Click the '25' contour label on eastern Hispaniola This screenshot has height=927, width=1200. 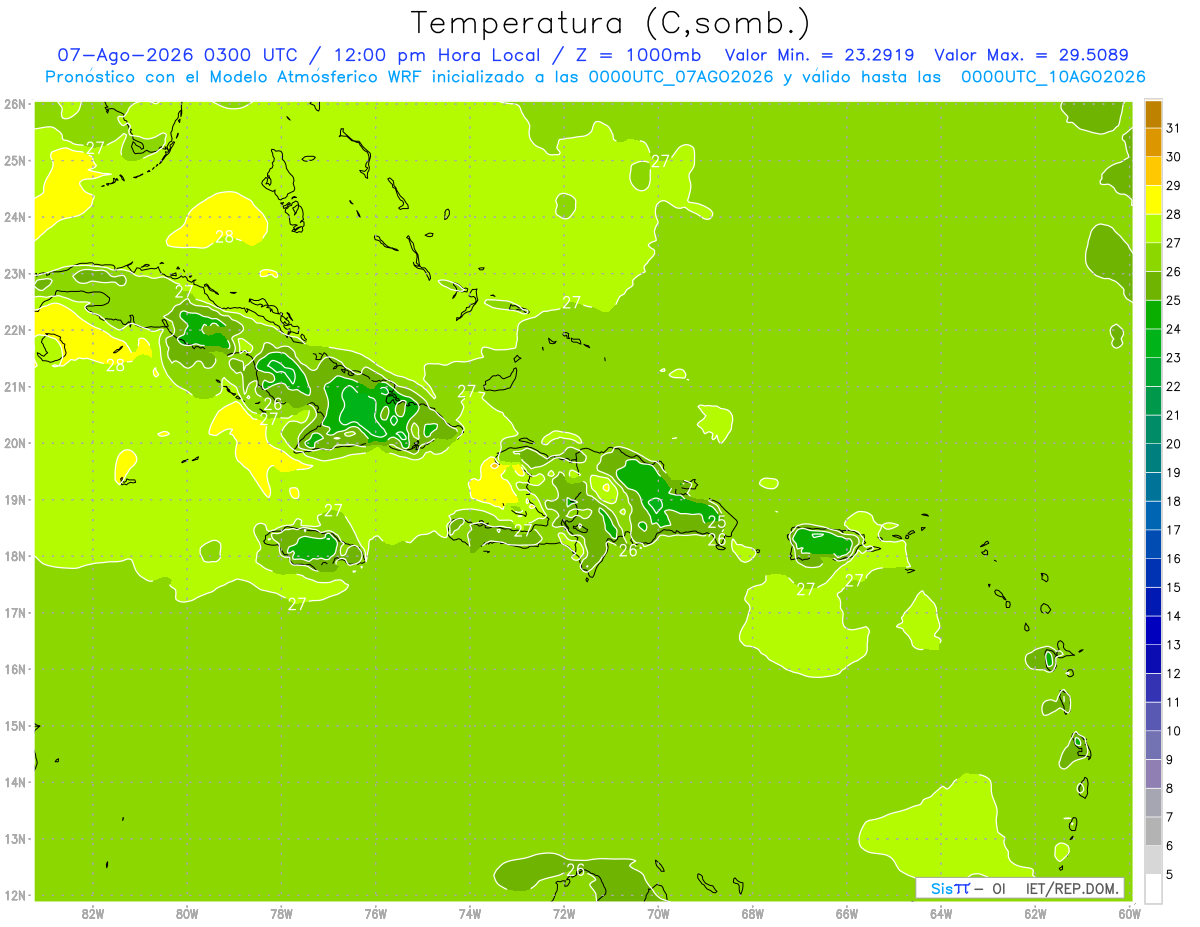click(716, 521)
